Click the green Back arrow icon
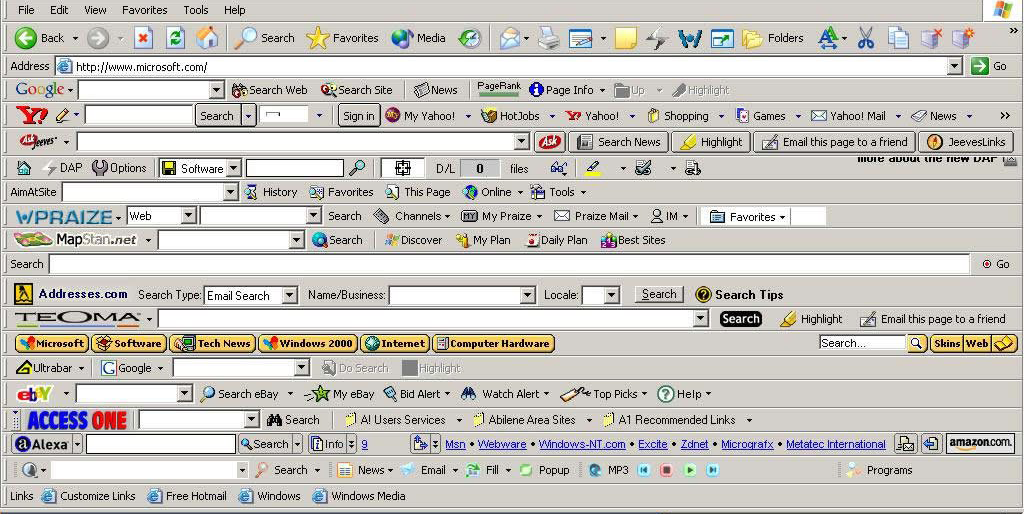This screenshot has width=1024, height=514. point(25,38)
